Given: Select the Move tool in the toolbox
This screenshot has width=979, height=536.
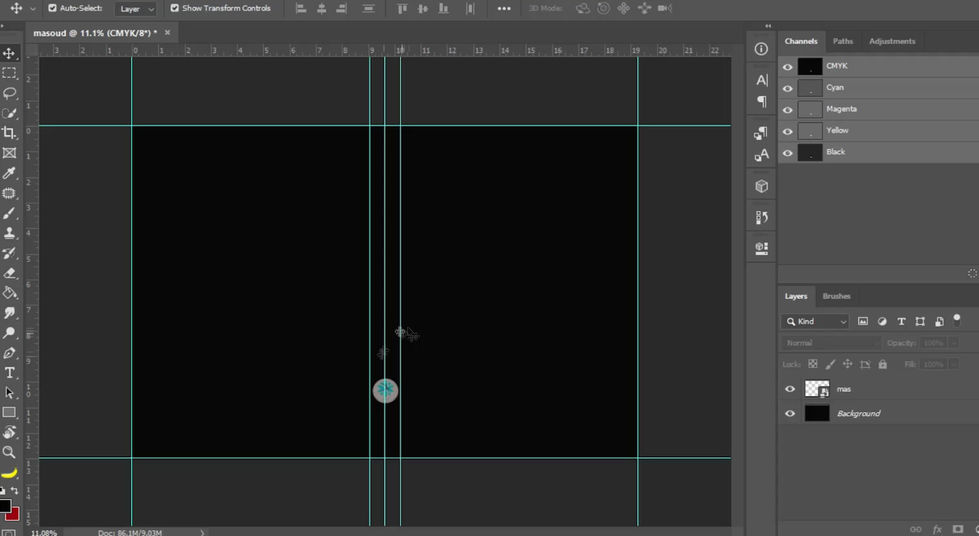Looking at the screenshot, I should pos(9,53).
